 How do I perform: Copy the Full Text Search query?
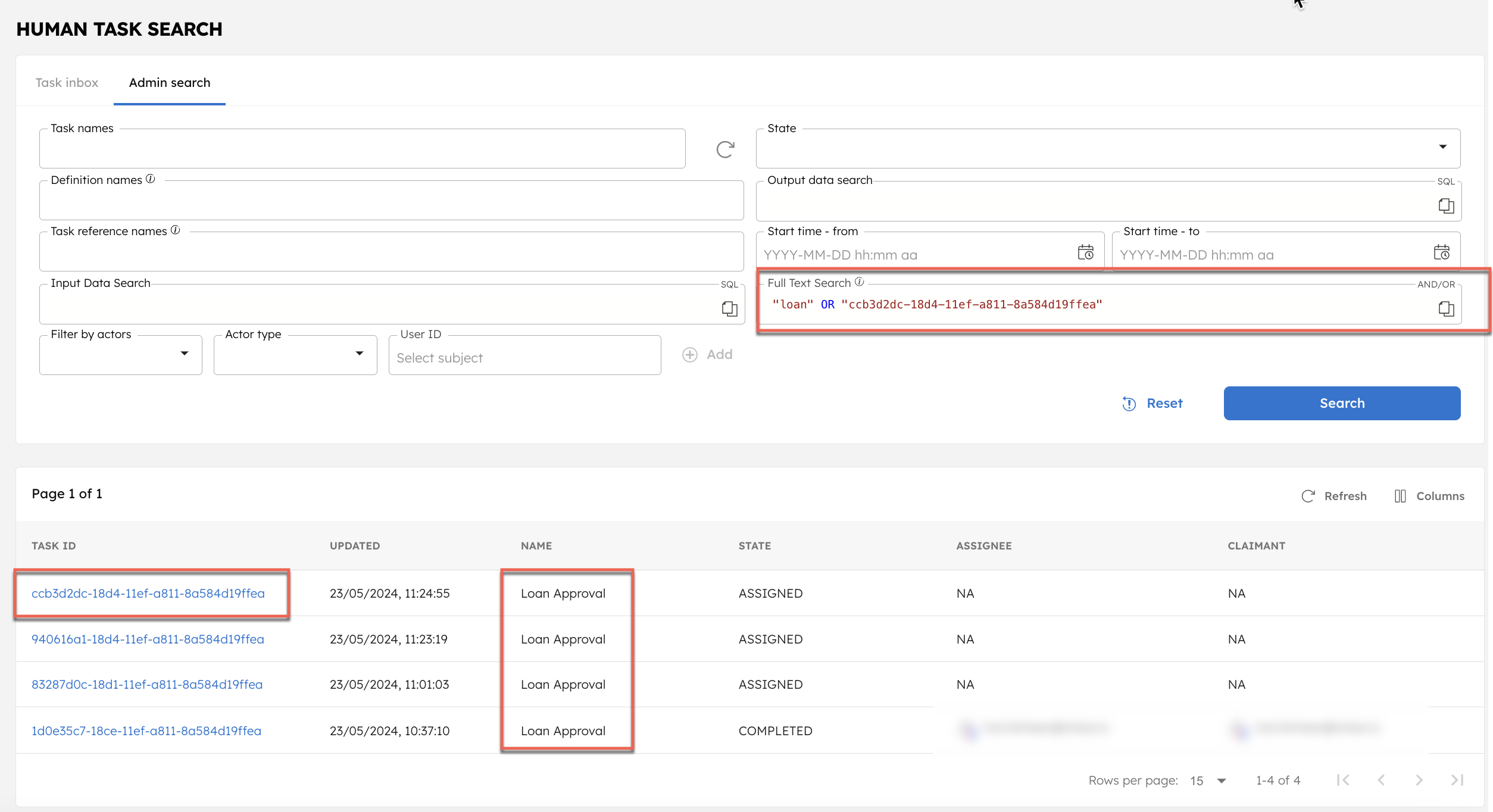tap(1446, 308)
